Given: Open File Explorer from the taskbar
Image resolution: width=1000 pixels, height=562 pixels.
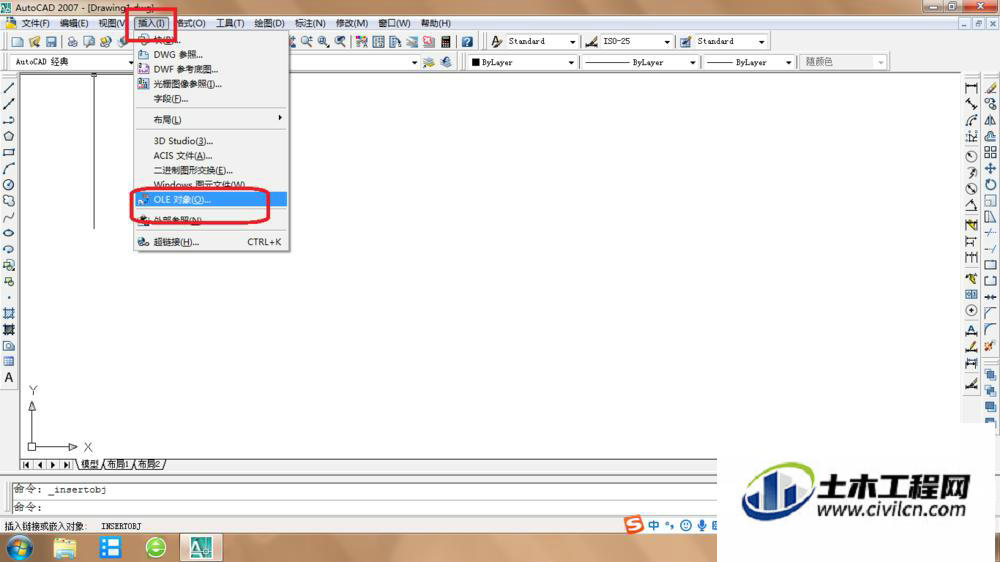Looking at the screenshot, I should 65,547.
